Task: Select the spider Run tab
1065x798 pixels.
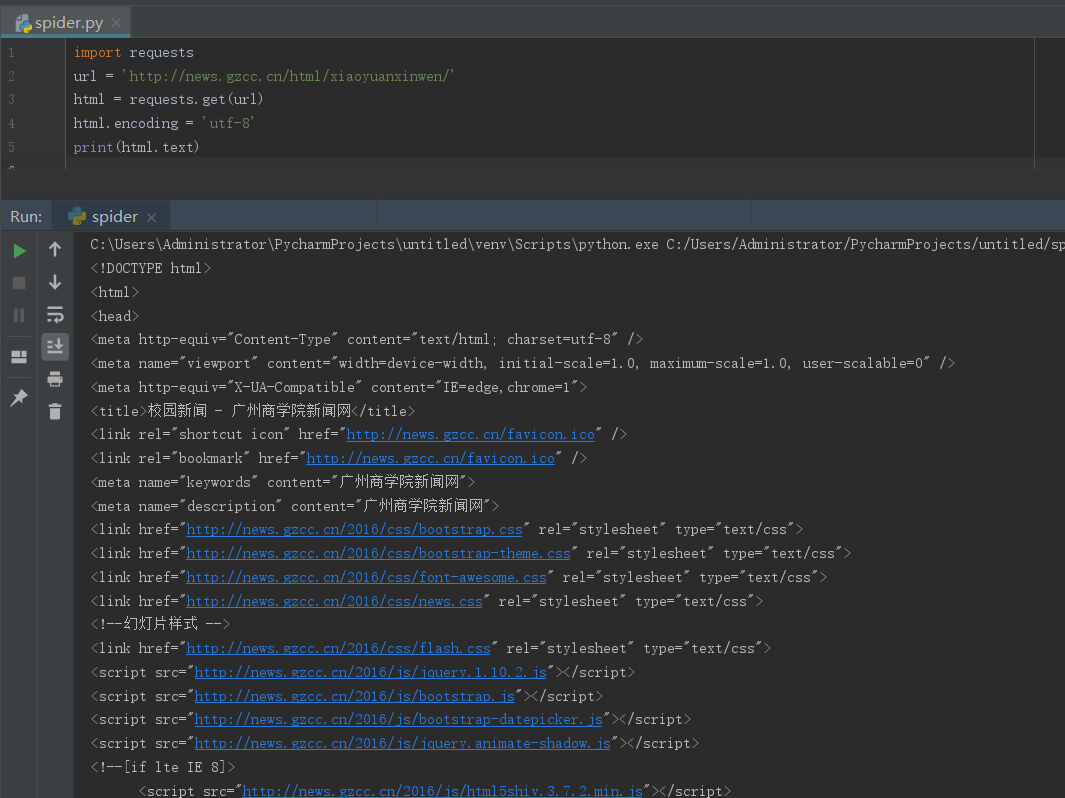Action: tap(112, 217)
